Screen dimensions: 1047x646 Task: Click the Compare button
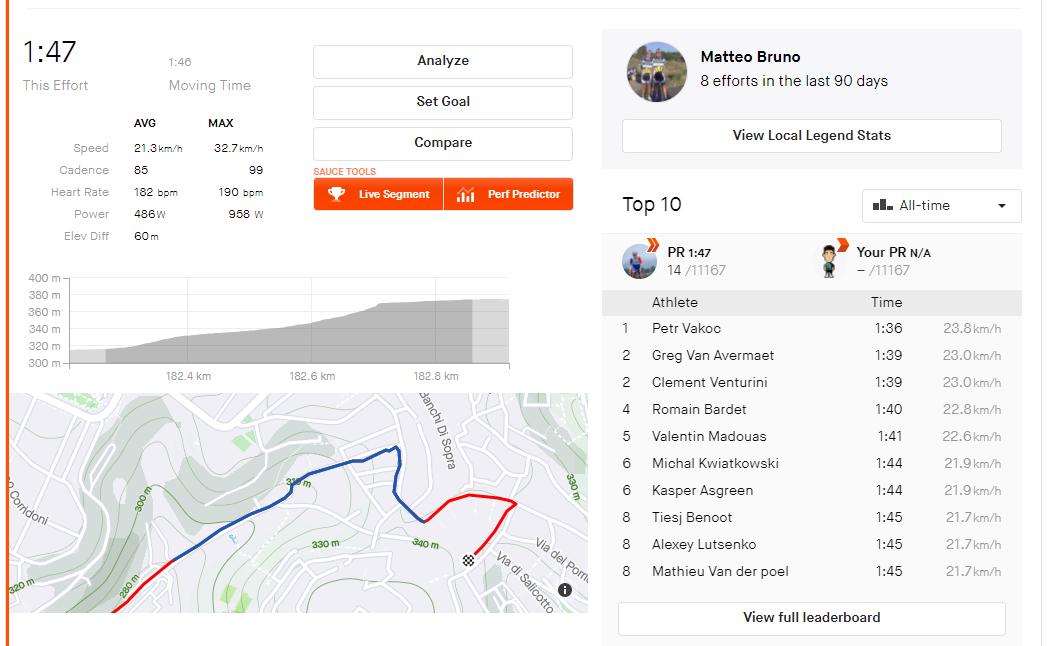click(x=442, y=143)
